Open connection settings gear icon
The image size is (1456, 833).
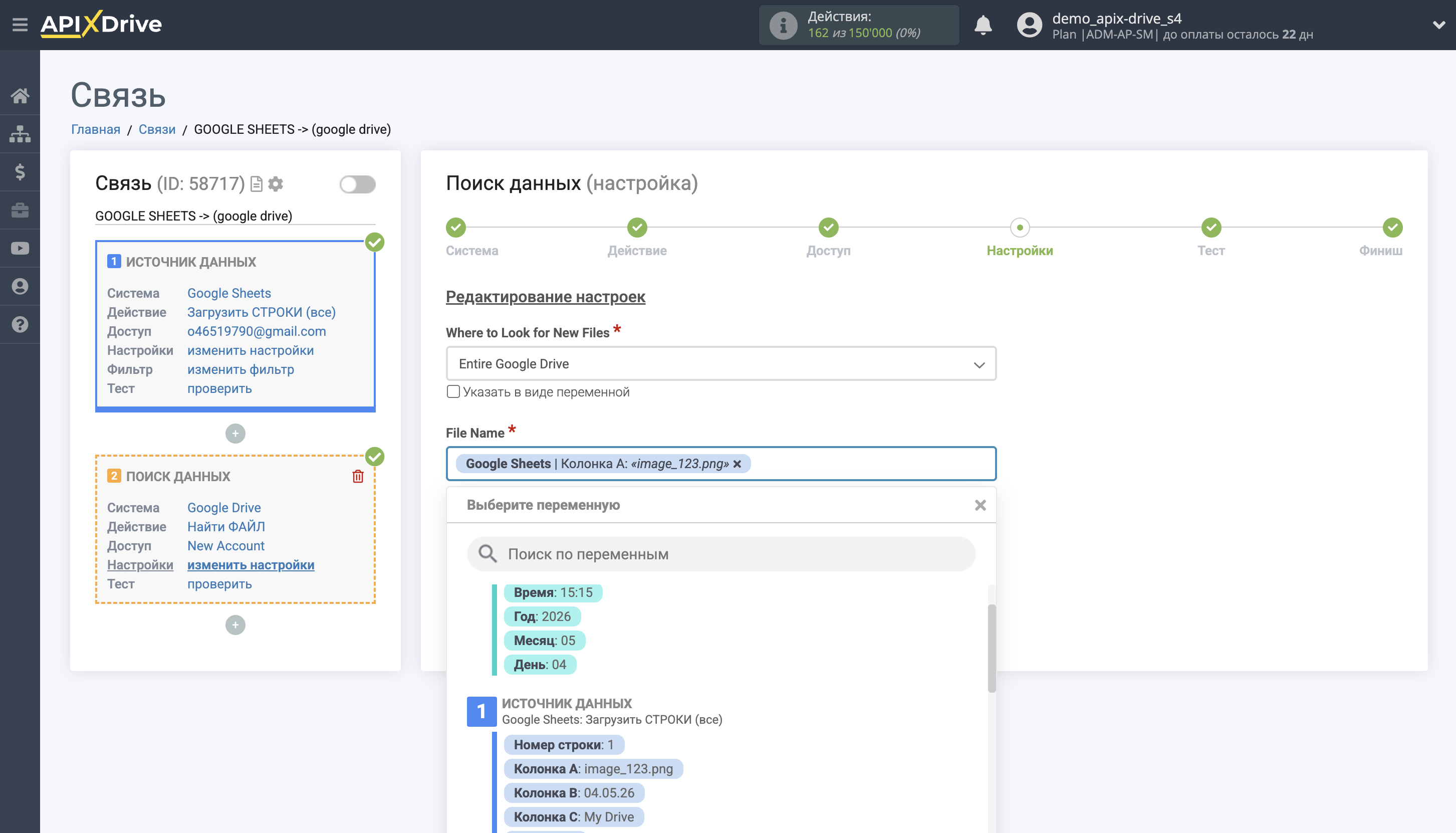(x=276, y=184)
